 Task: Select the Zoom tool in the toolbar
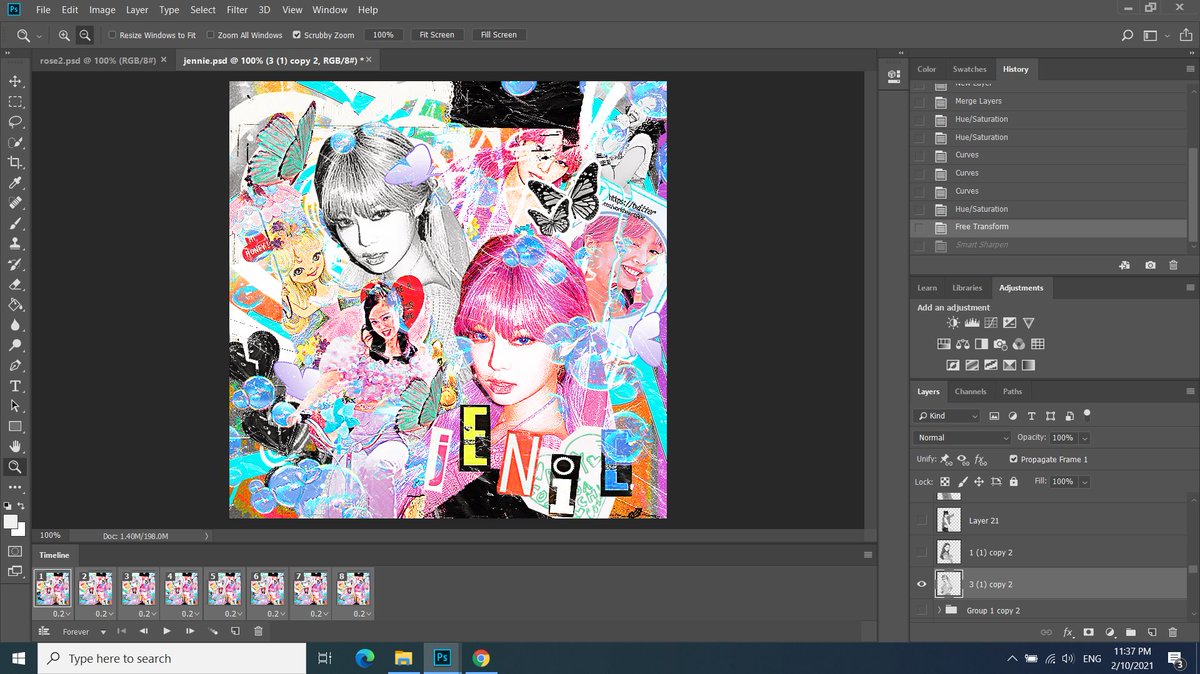click(16, 466)
